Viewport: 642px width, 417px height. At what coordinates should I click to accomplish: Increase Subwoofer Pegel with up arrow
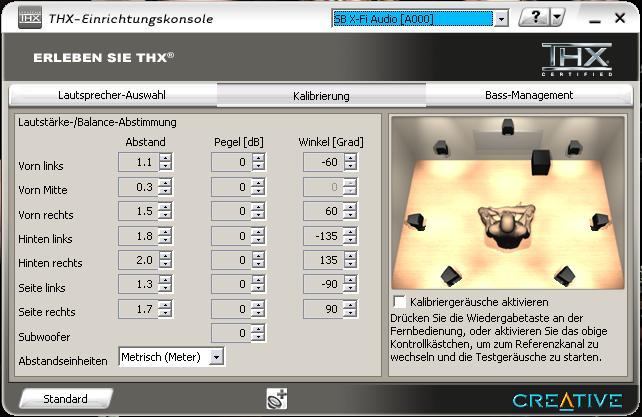pyautogui.click(x=258, y=328)
